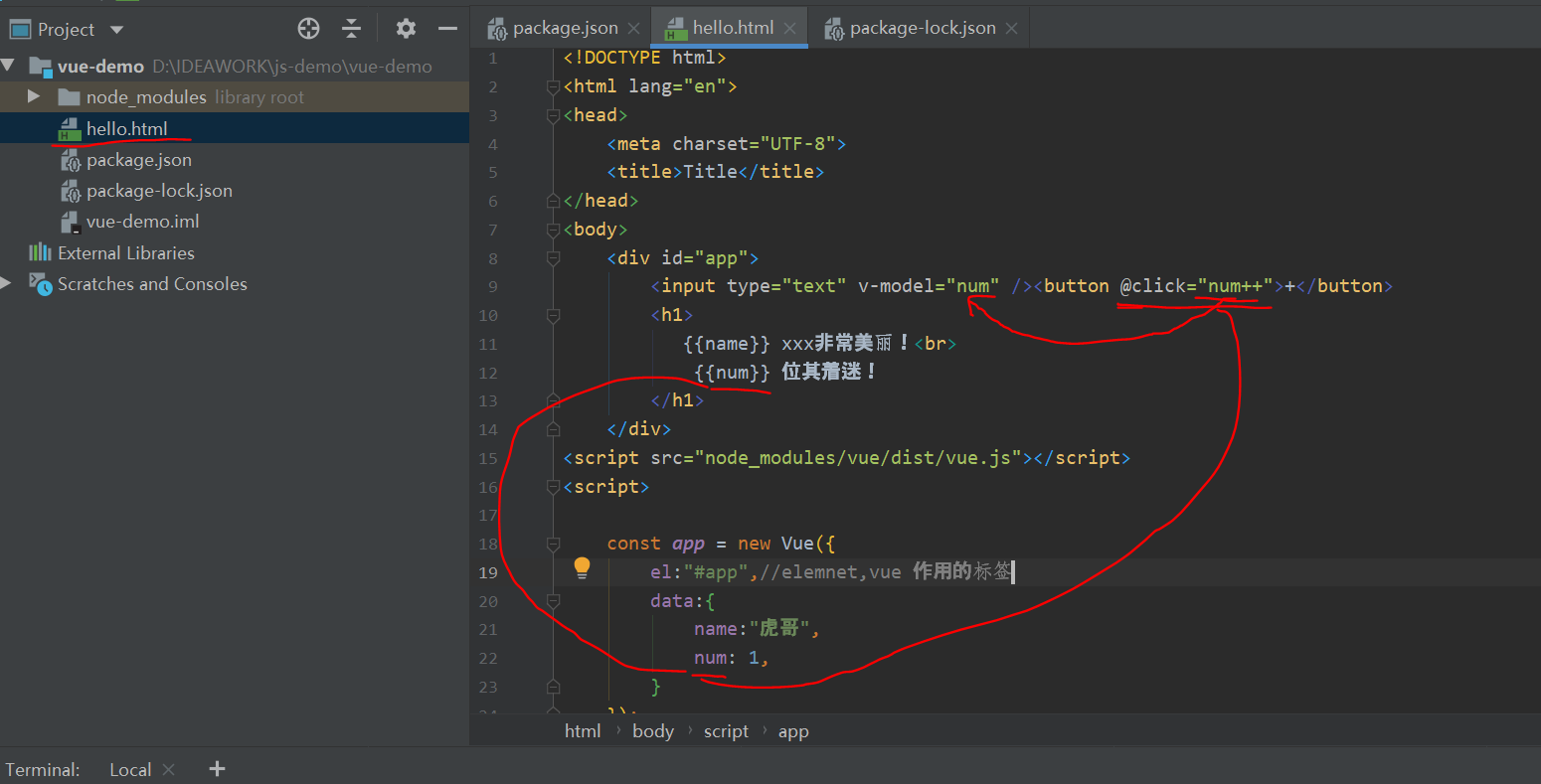Fold the div app block on line 8
The width and height of the screenshot is (1541, 784).
[554, 258]
